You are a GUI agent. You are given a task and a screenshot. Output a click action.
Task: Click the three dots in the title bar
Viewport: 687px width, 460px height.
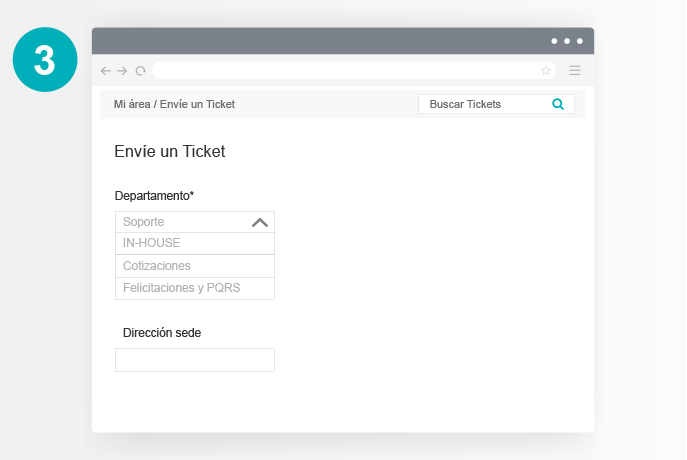(x=566, y=41)
